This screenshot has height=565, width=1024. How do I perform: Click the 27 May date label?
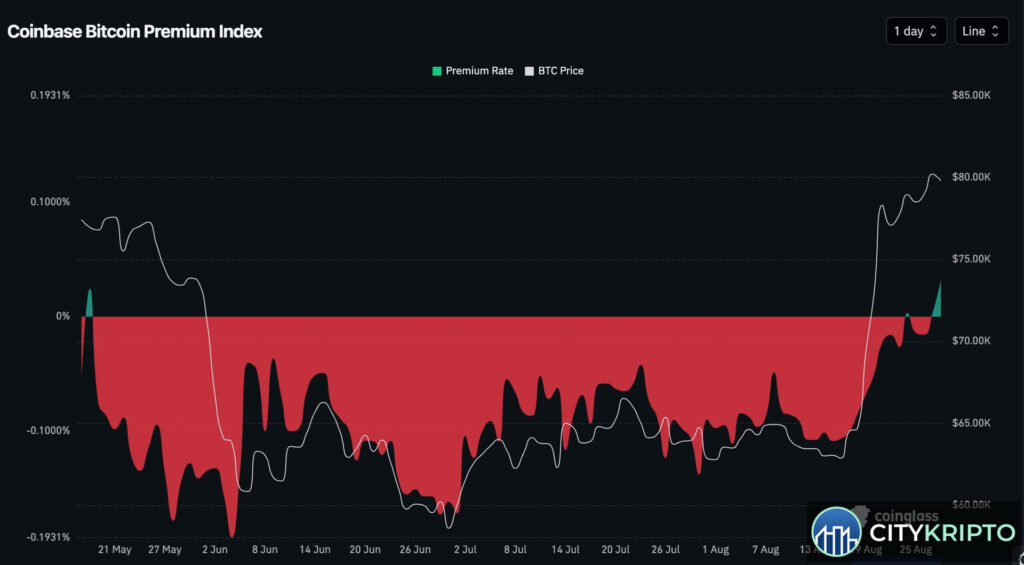tap(165, 550)
